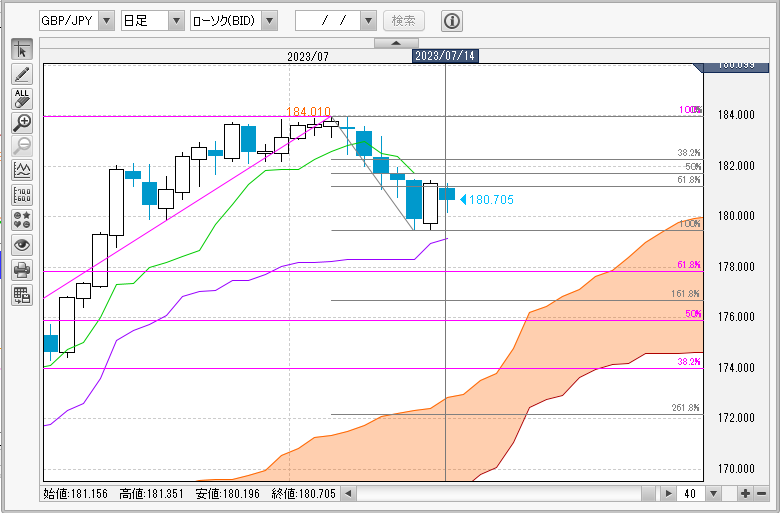Click the 178.000 price axis label
Screen dimensions: 780x513
coord(736,267)
